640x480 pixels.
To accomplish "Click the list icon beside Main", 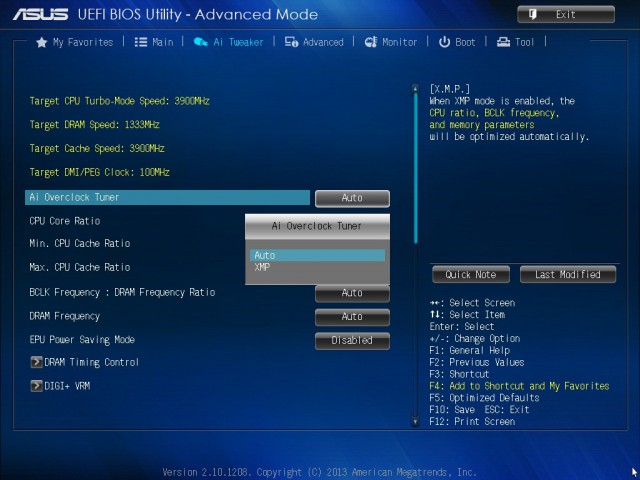I will point(141,42).
